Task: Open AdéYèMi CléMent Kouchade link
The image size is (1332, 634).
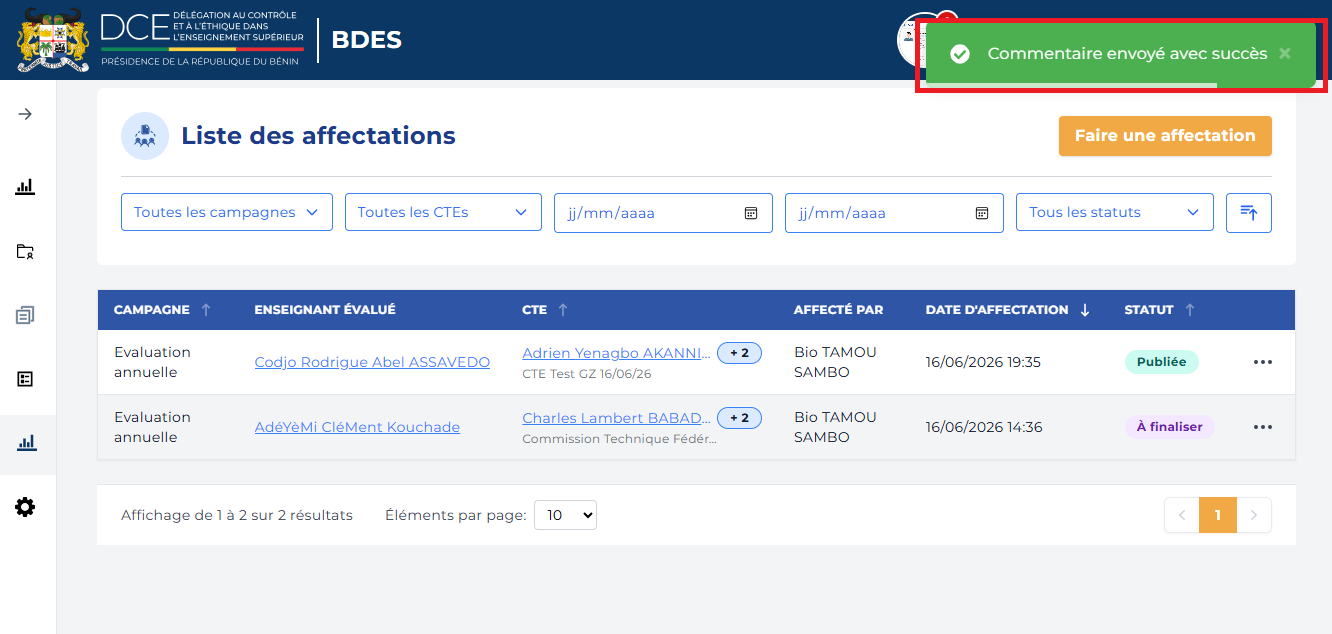Action: [357, 427]
